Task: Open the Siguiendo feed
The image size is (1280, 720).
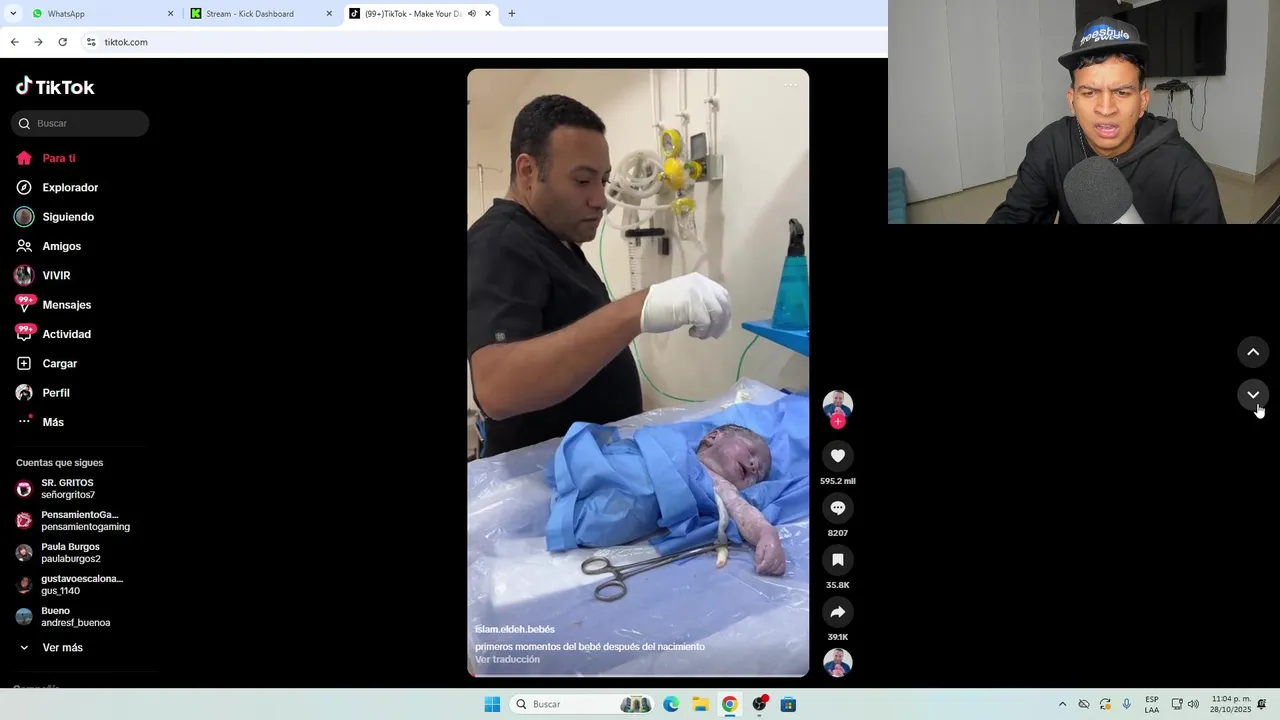Action: point(68,217)
